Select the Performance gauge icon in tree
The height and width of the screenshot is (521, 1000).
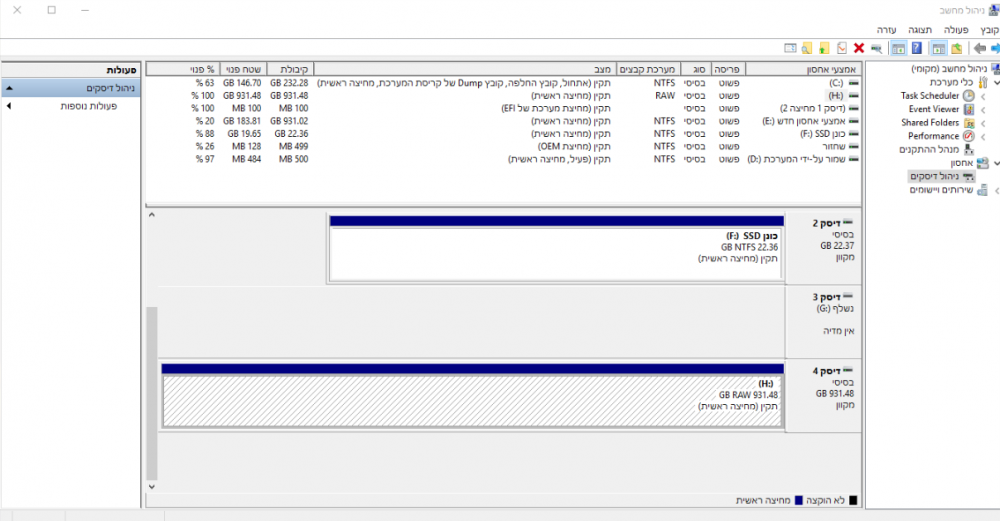(969, 136)
